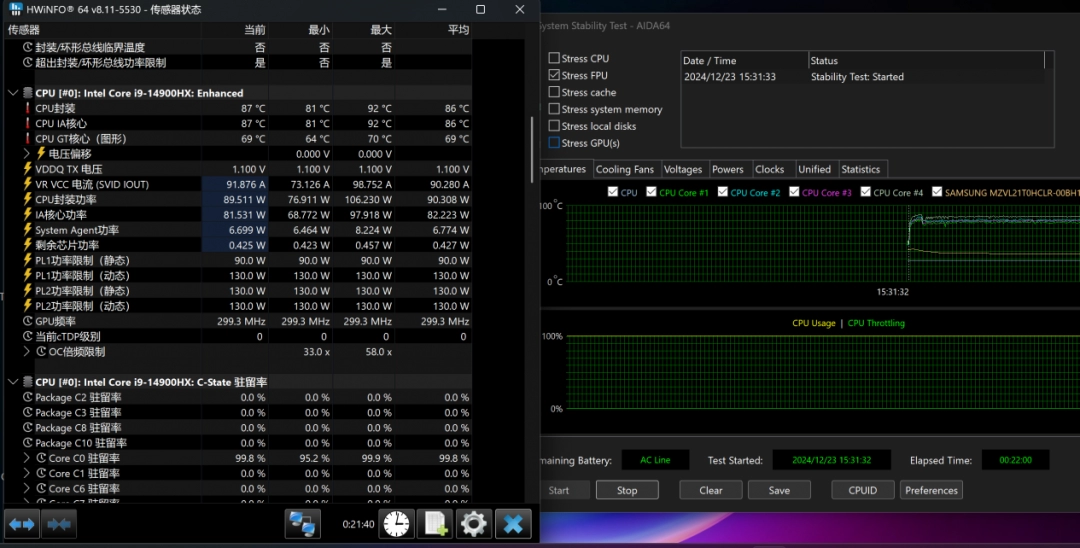Open HWiNFO sensor settings gear icon
The height and width of the screenshot is (548, 1080).
474,525
